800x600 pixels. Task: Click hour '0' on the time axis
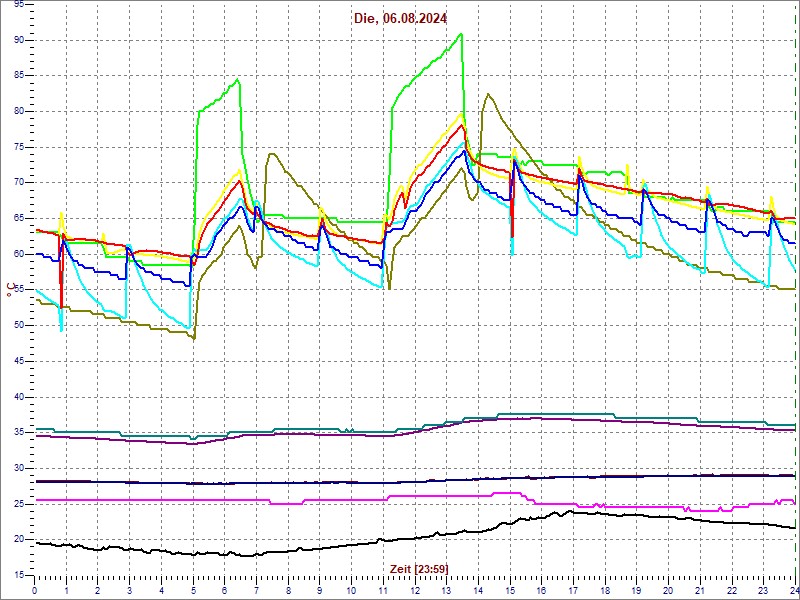(x=34, y=590)
